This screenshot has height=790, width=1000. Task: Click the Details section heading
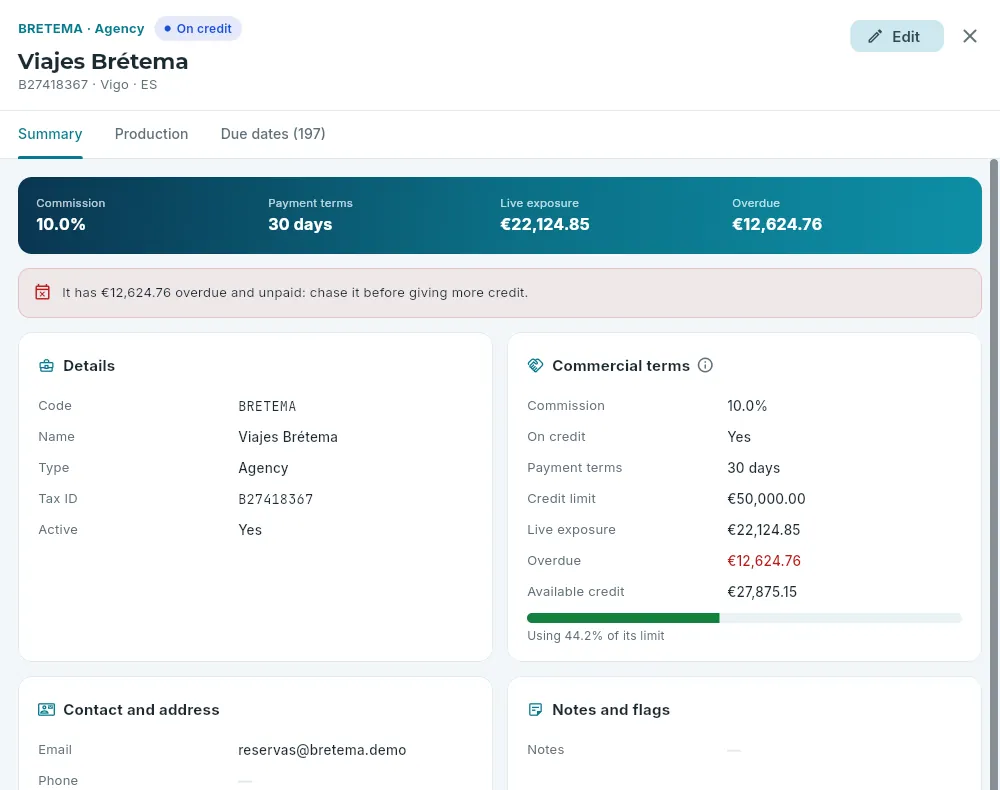89,366
